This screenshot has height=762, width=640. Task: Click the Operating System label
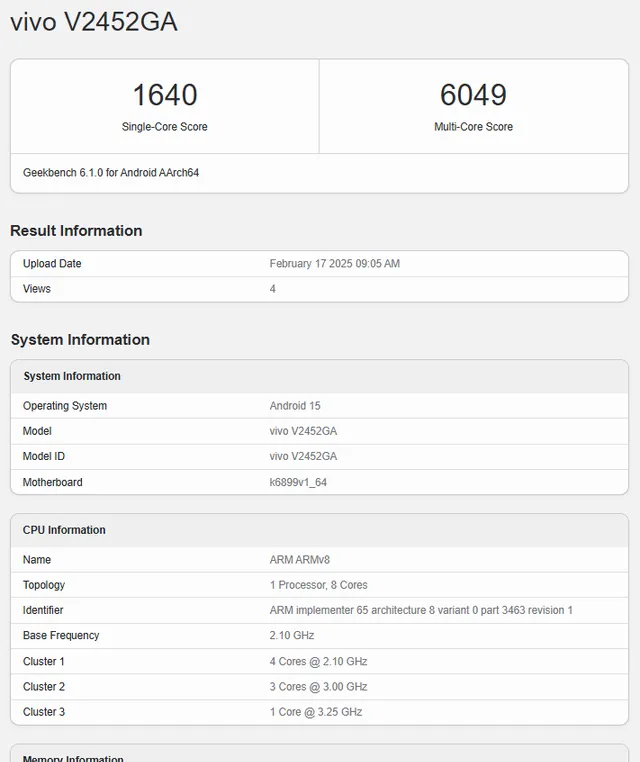point(65,406)
